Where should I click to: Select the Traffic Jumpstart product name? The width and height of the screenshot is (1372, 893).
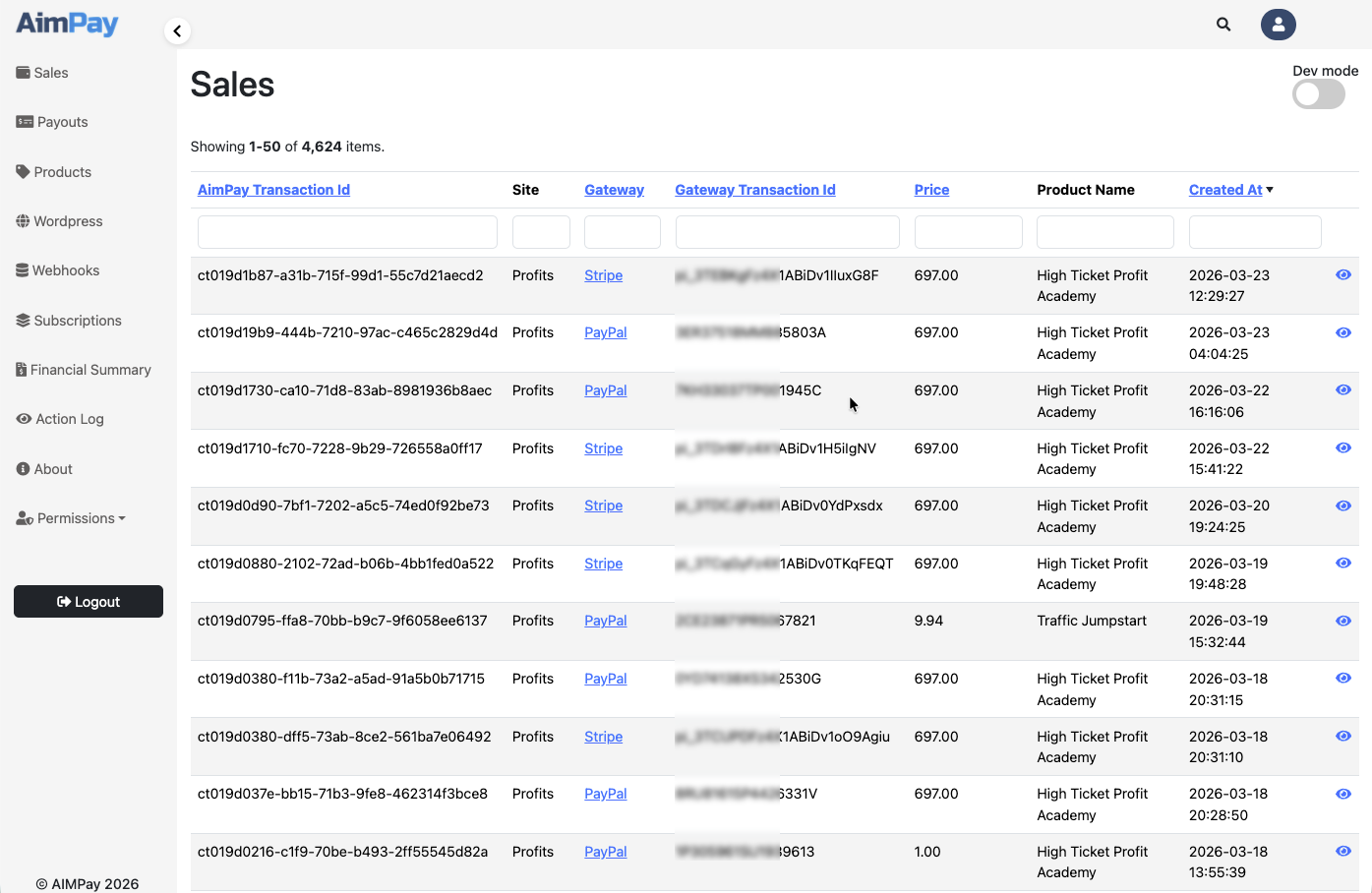(x=1092, y=621)
